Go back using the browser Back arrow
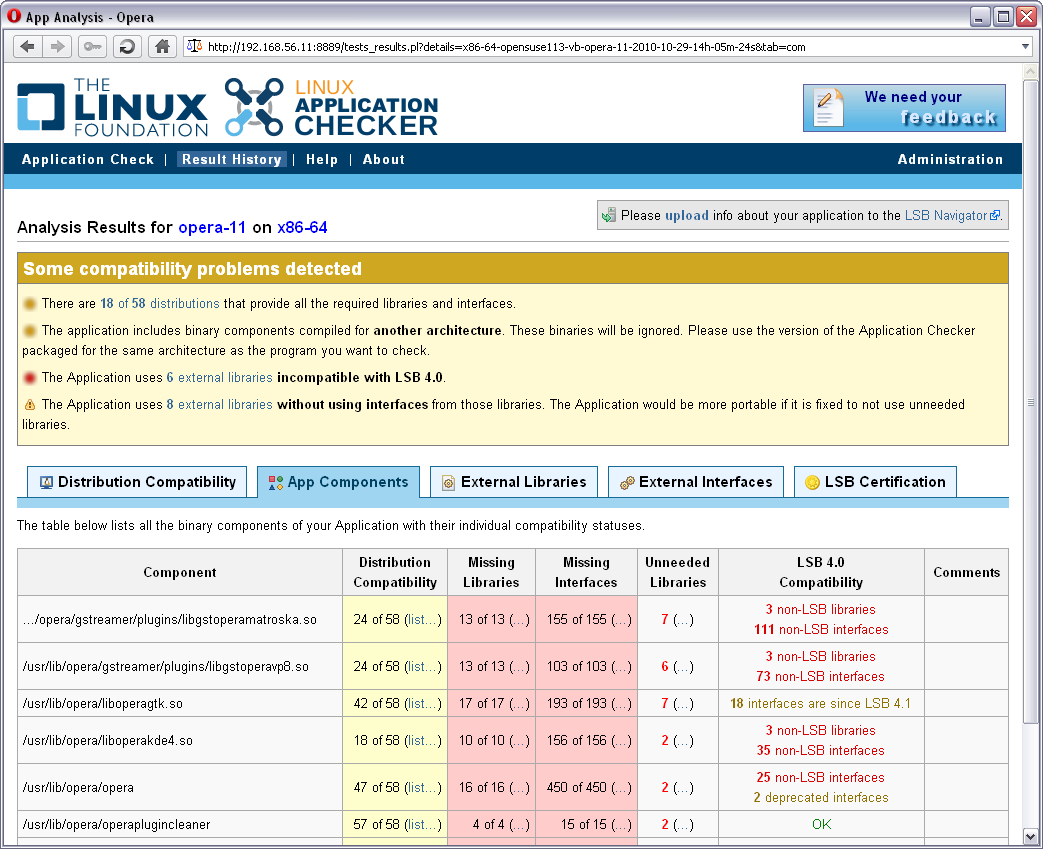The height and width of the screenshot is (849, 1043). pos(27,47)
